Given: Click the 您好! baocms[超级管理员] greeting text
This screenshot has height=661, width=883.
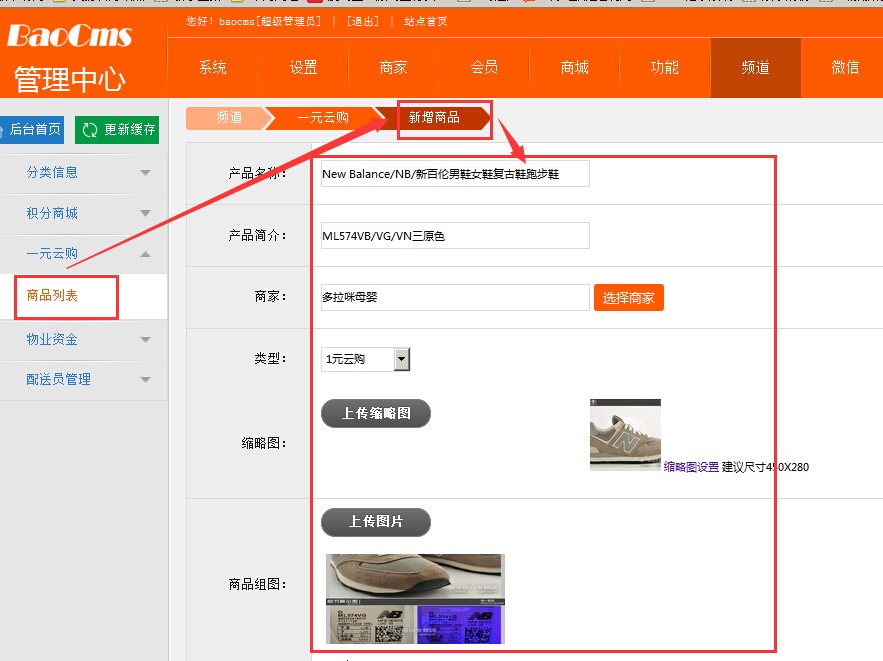Looking at the screenshot, I should point(253,21).
